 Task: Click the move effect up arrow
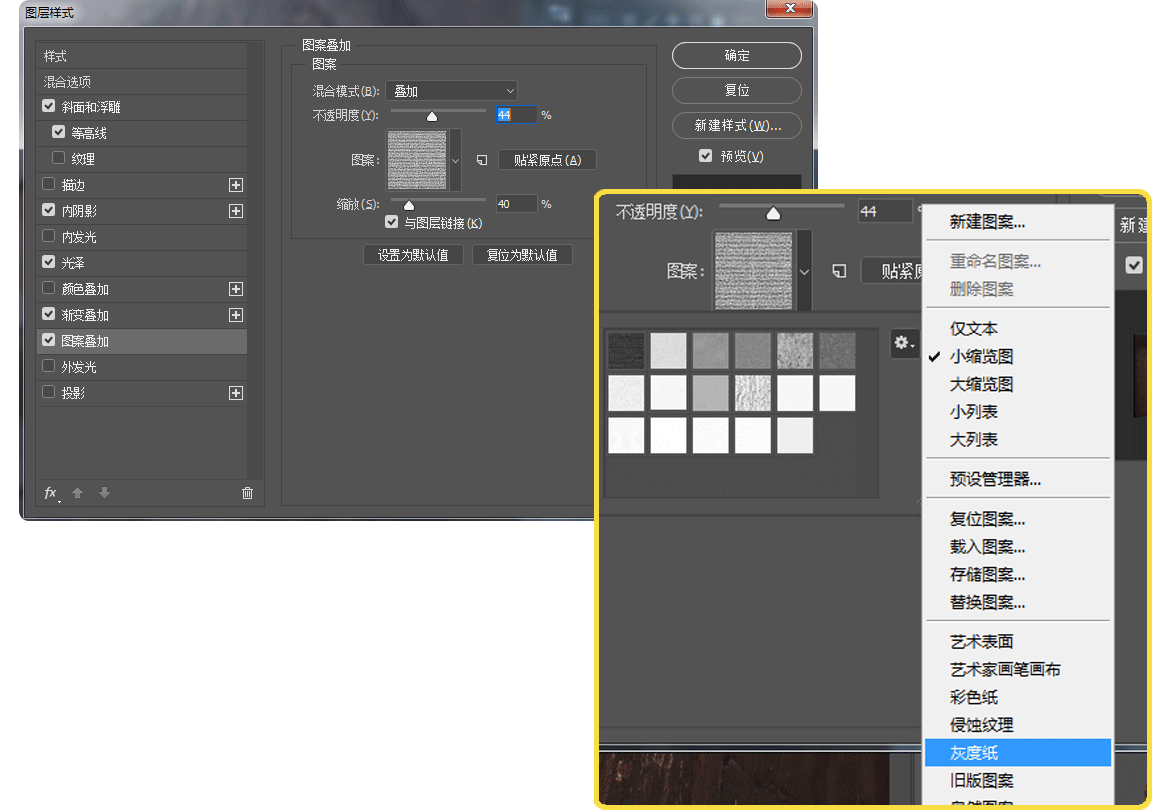77,492
